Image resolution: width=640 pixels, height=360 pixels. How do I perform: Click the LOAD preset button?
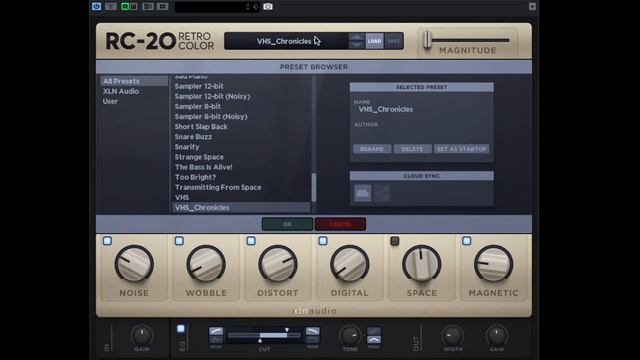pos(374,41)
